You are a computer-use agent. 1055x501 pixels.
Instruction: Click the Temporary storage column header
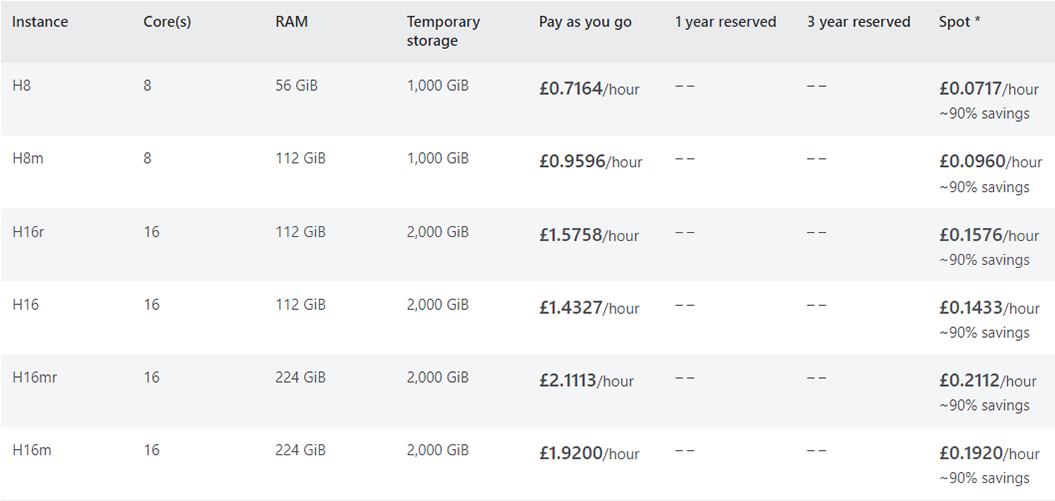[443, 31]
